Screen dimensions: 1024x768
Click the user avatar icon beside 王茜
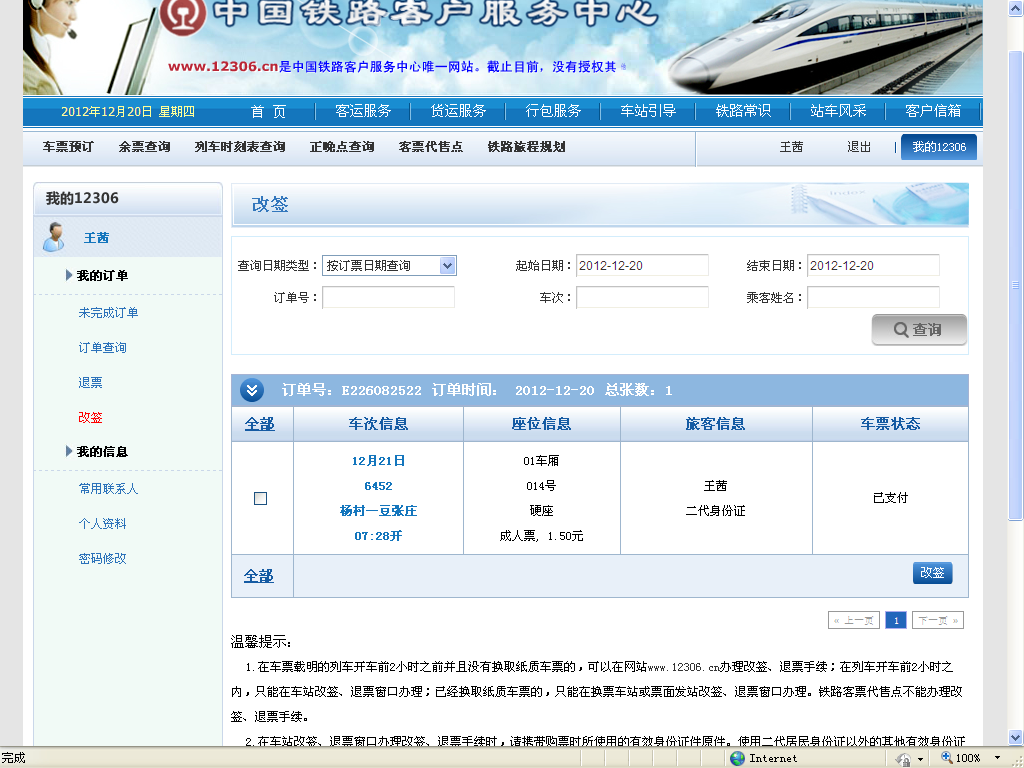point(54,237)
